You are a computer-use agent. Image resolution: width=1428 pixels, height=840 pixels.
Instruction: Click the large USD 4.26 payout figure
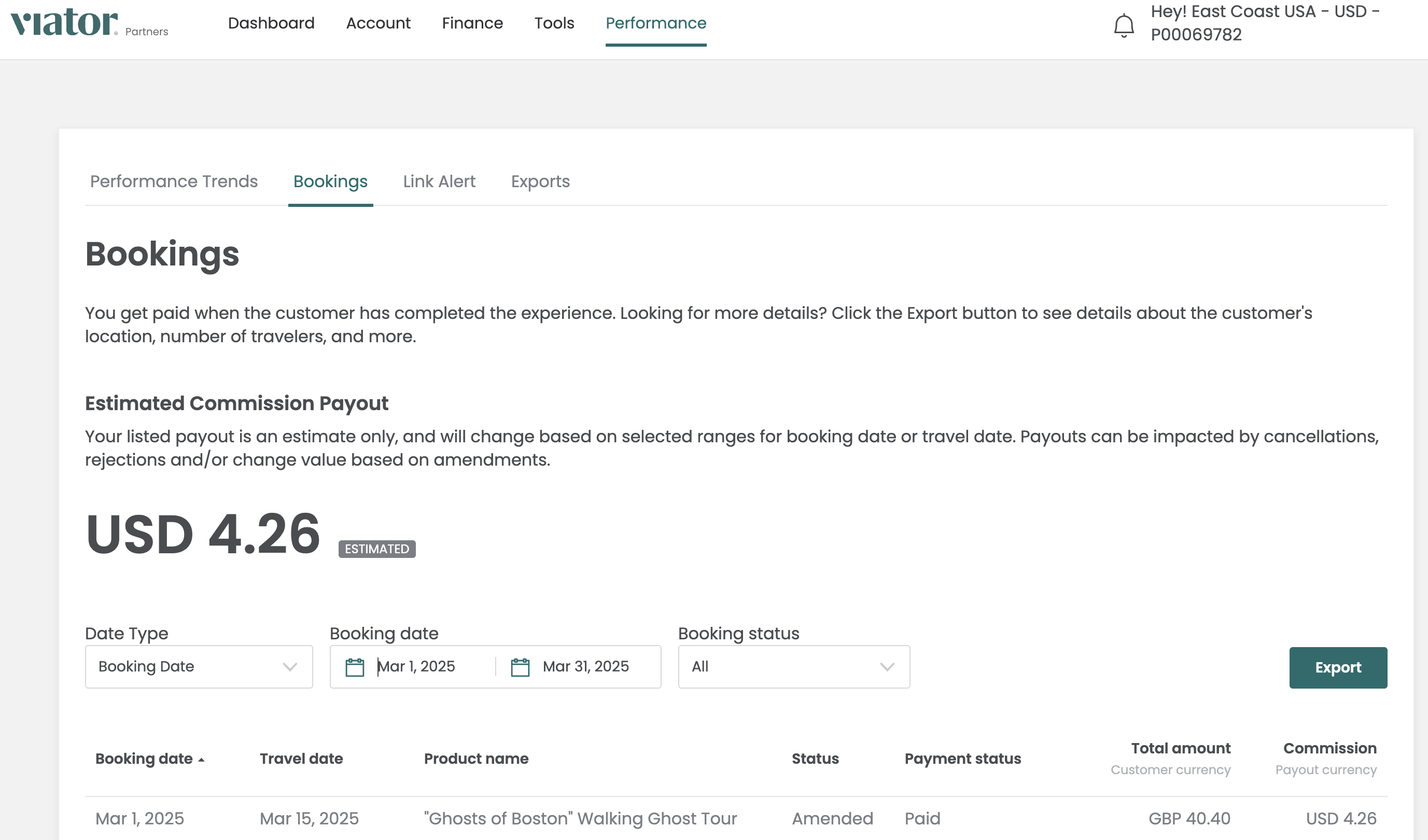pos(203,534)
